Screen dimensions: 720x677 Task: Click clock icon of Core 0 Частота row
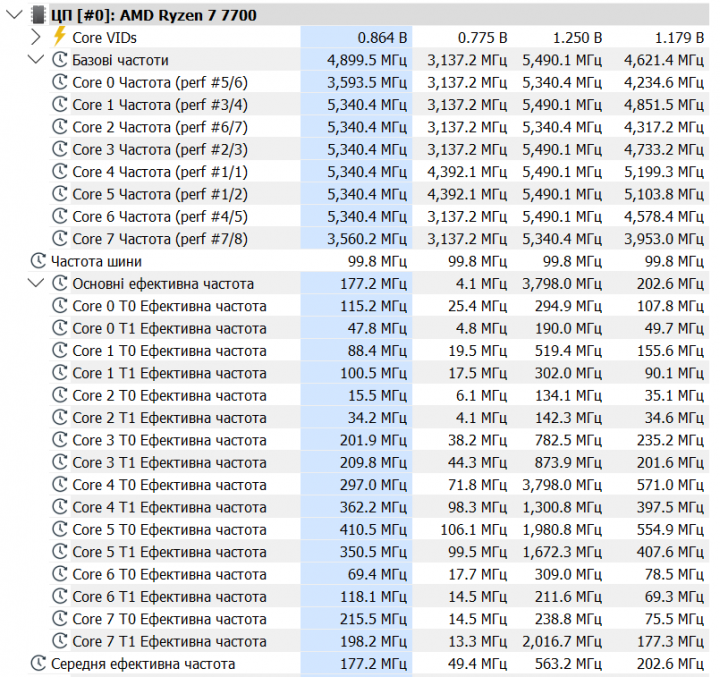click(60, 82)
